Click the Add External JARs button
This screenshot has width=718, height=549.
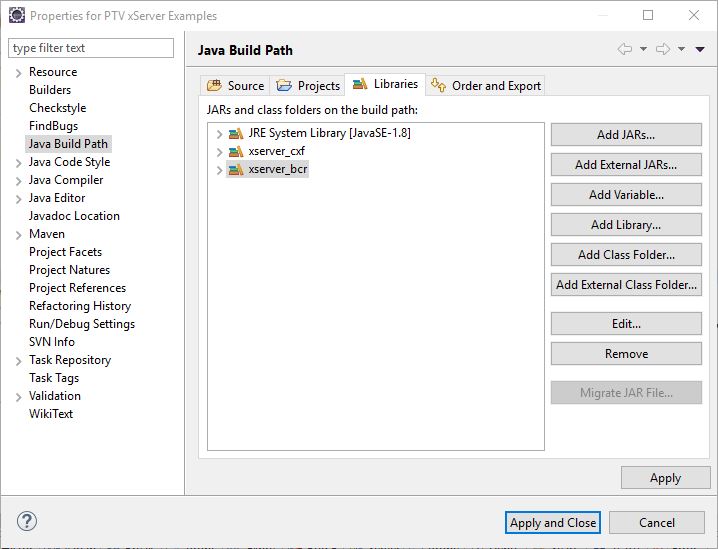626,165
